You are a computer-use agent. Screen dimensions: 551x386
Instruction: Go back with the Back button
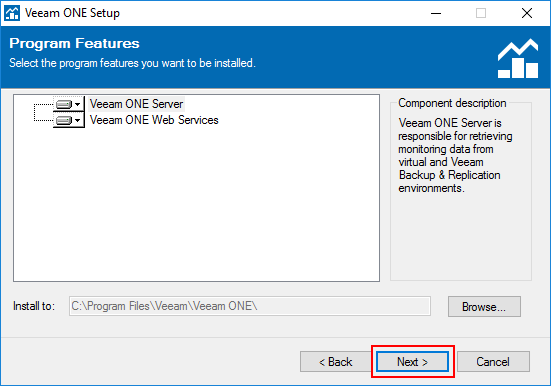[336, 361]
